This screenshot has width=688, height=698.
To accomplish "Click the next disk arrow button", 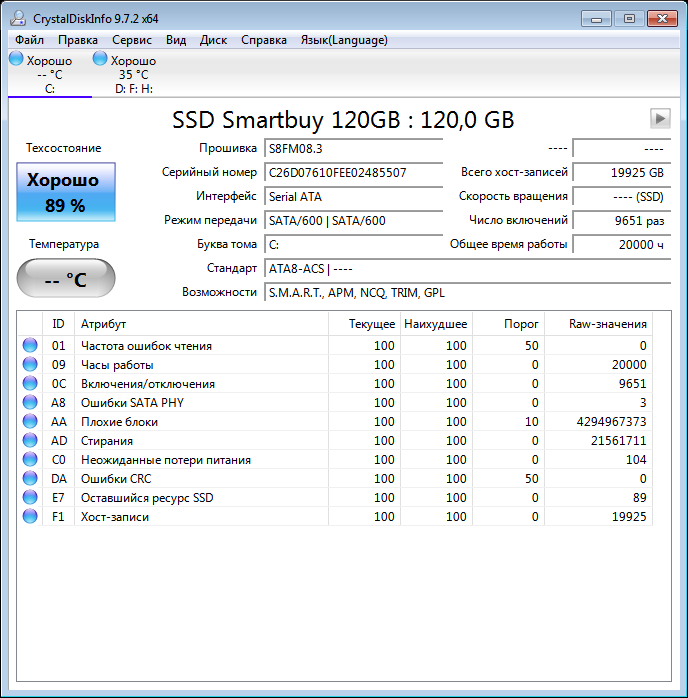I will pyautogui.click(x=659, y=118).
